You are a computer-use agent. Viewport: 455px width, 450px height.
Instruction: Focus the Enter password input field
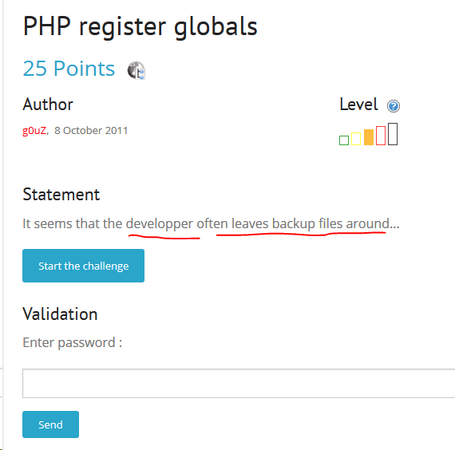pos(239,383)
